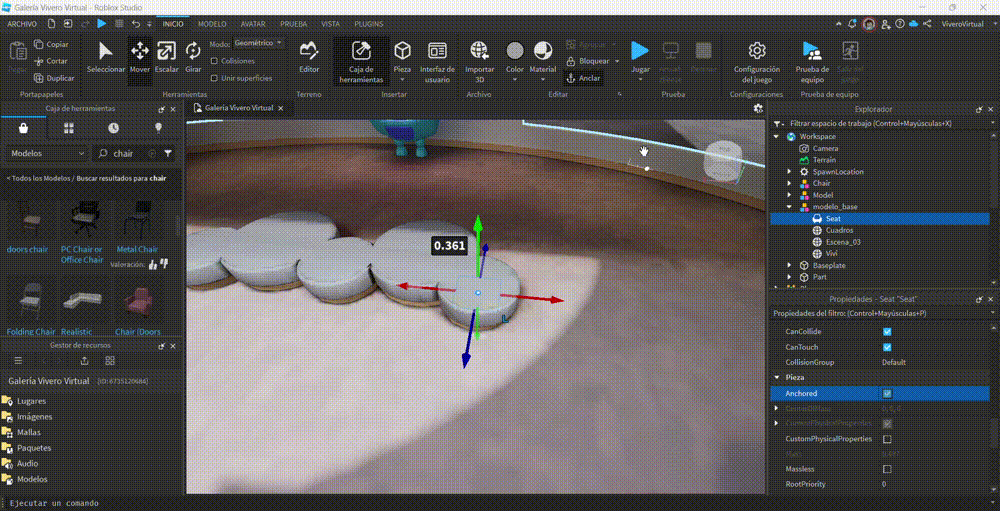
Task: Collapse the Workspace tree node
Action: tap(776, 137)
